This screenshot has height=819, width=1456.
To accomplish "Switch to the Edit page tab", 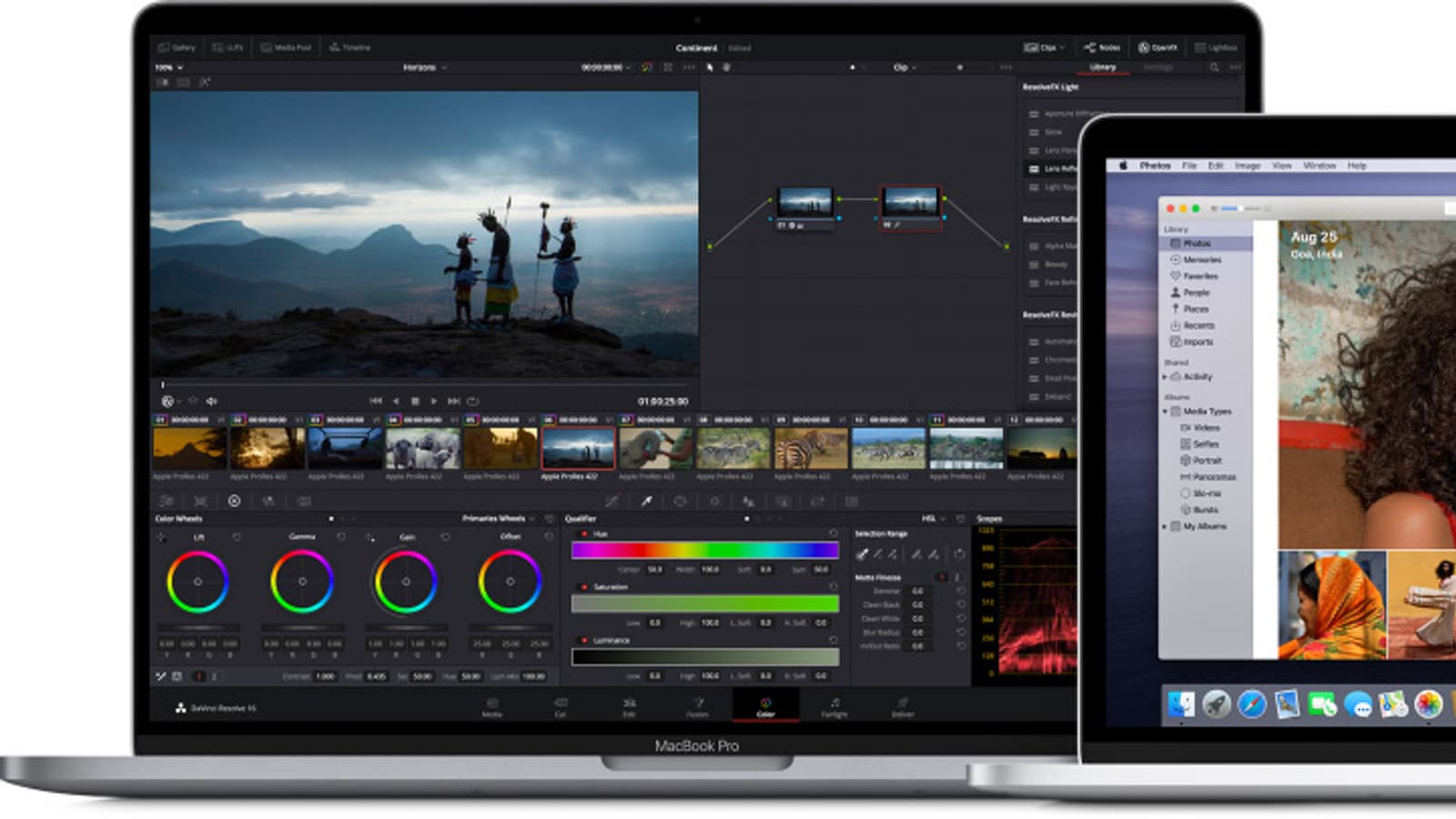I will [x=629, y=707].
